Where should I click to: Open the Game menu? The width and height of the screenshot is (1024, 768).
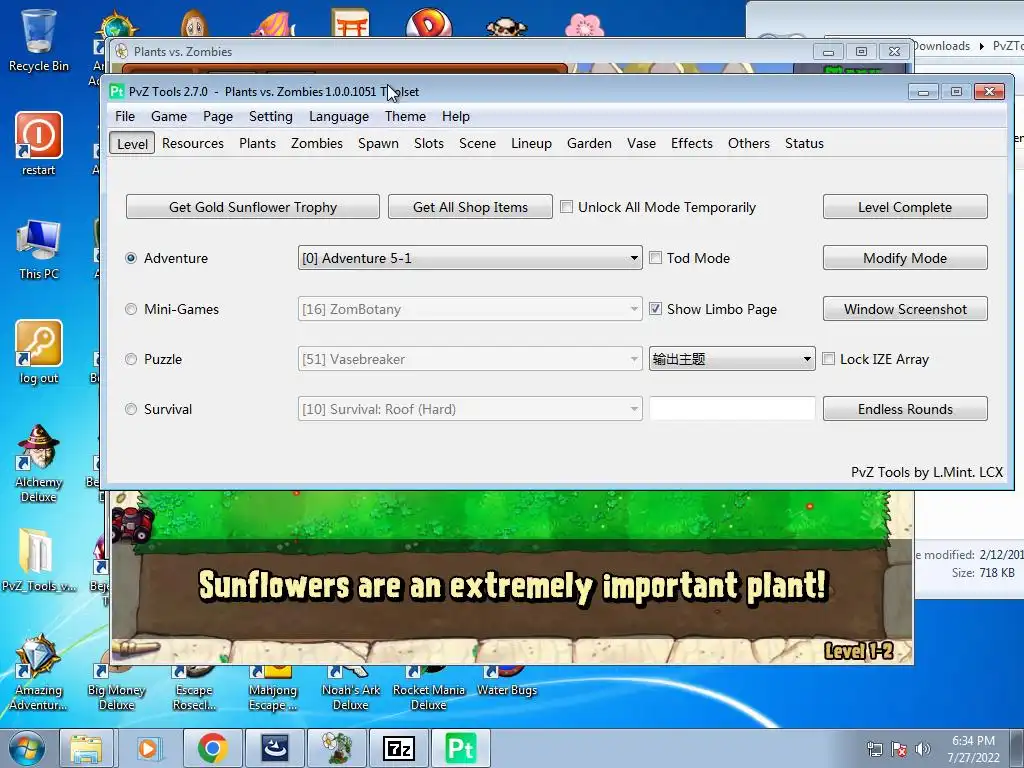pos(168,116)
